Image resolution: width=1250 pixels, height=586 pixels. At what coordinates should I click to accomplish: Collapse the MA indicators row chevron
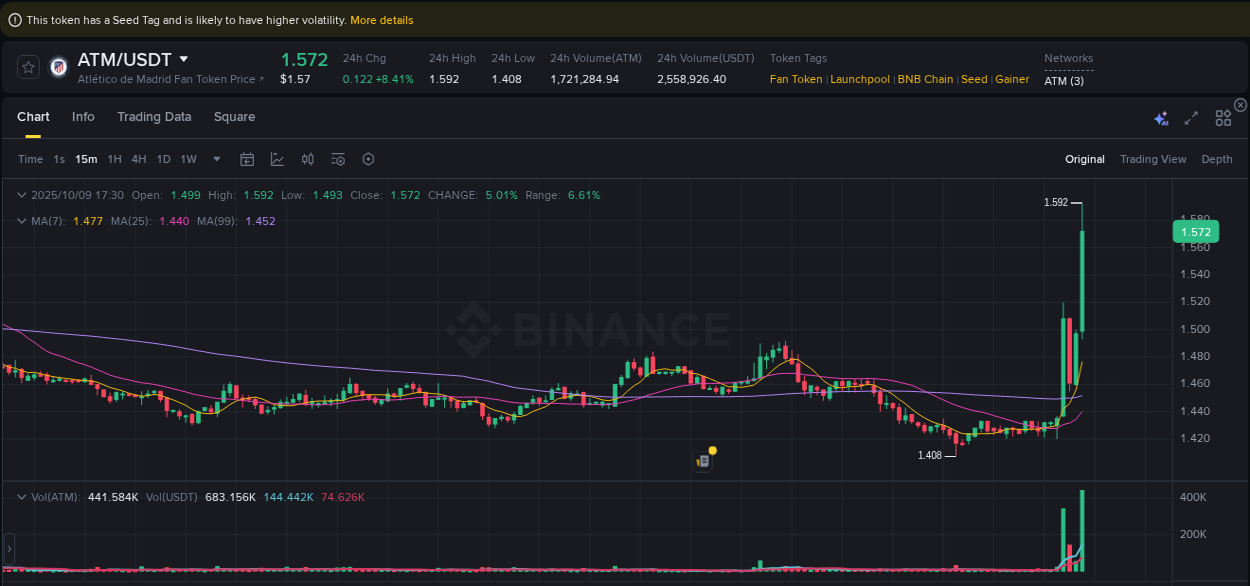22,221
